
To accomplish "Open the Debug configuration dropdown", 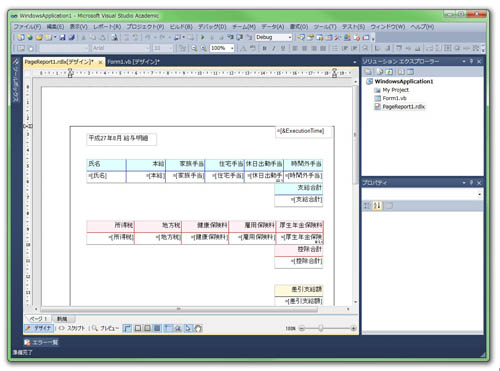I will (x=274, y=37).
